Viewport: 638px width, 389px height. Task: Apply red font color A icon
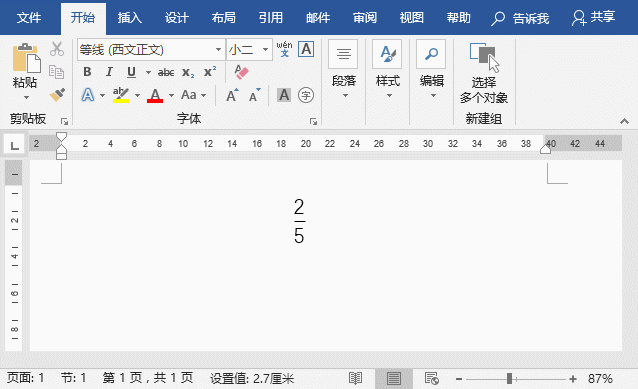click(x=155, y=95)
